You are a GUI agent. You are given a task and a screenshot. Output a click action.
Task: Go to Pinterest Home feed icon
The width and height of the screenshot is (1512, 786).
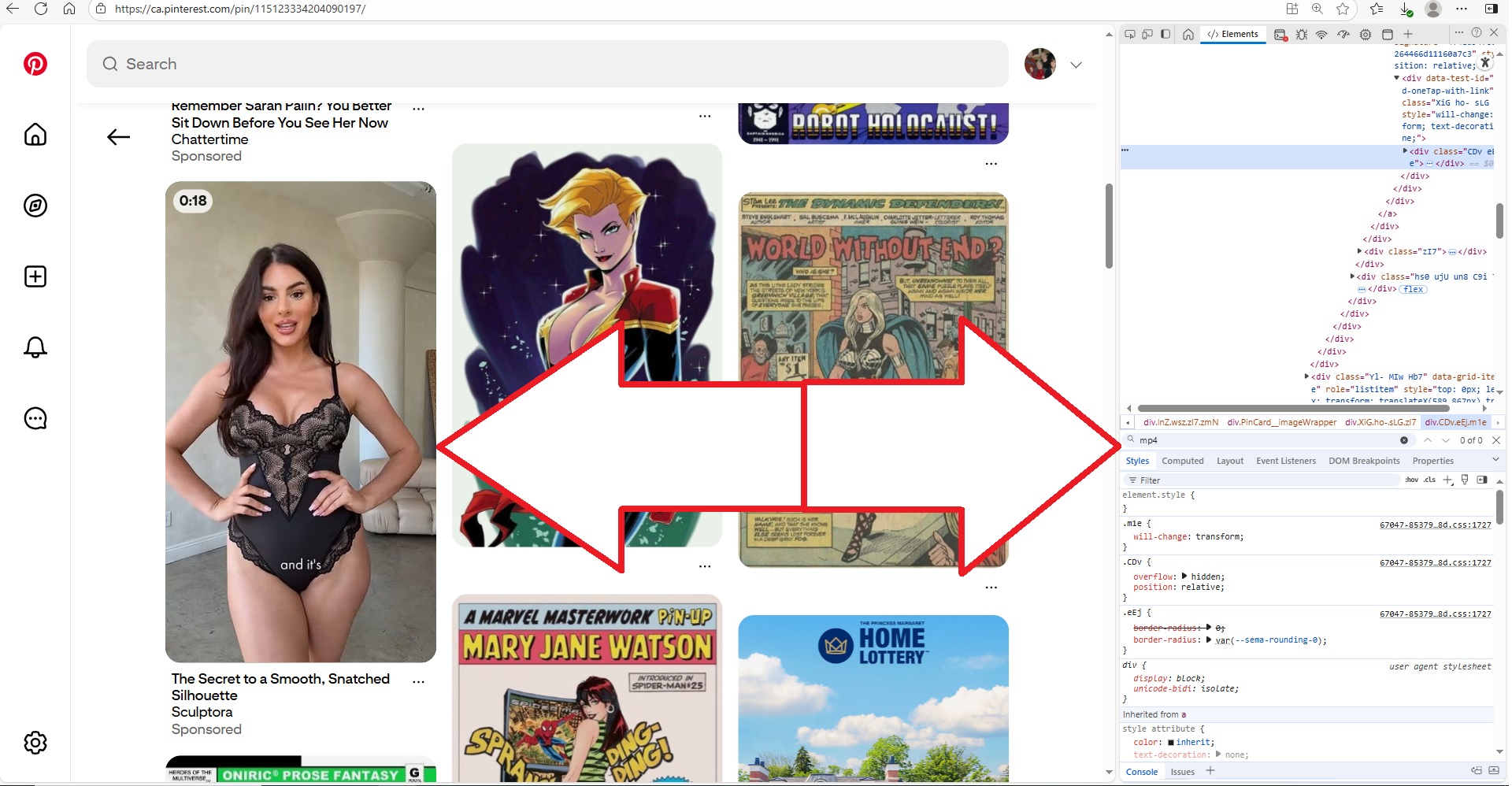pos(35,135)
